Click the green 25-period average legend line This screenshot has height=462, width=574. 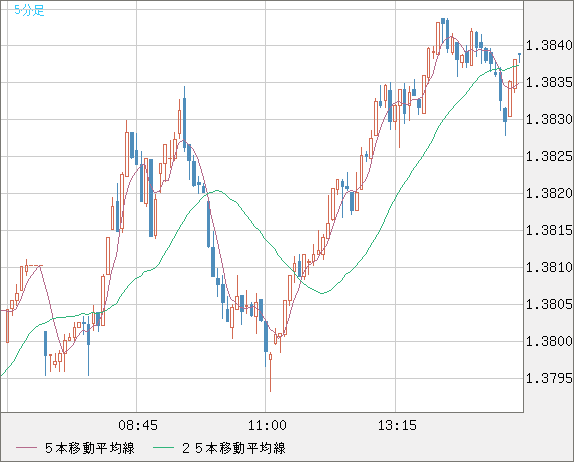(x=163, y=448)
